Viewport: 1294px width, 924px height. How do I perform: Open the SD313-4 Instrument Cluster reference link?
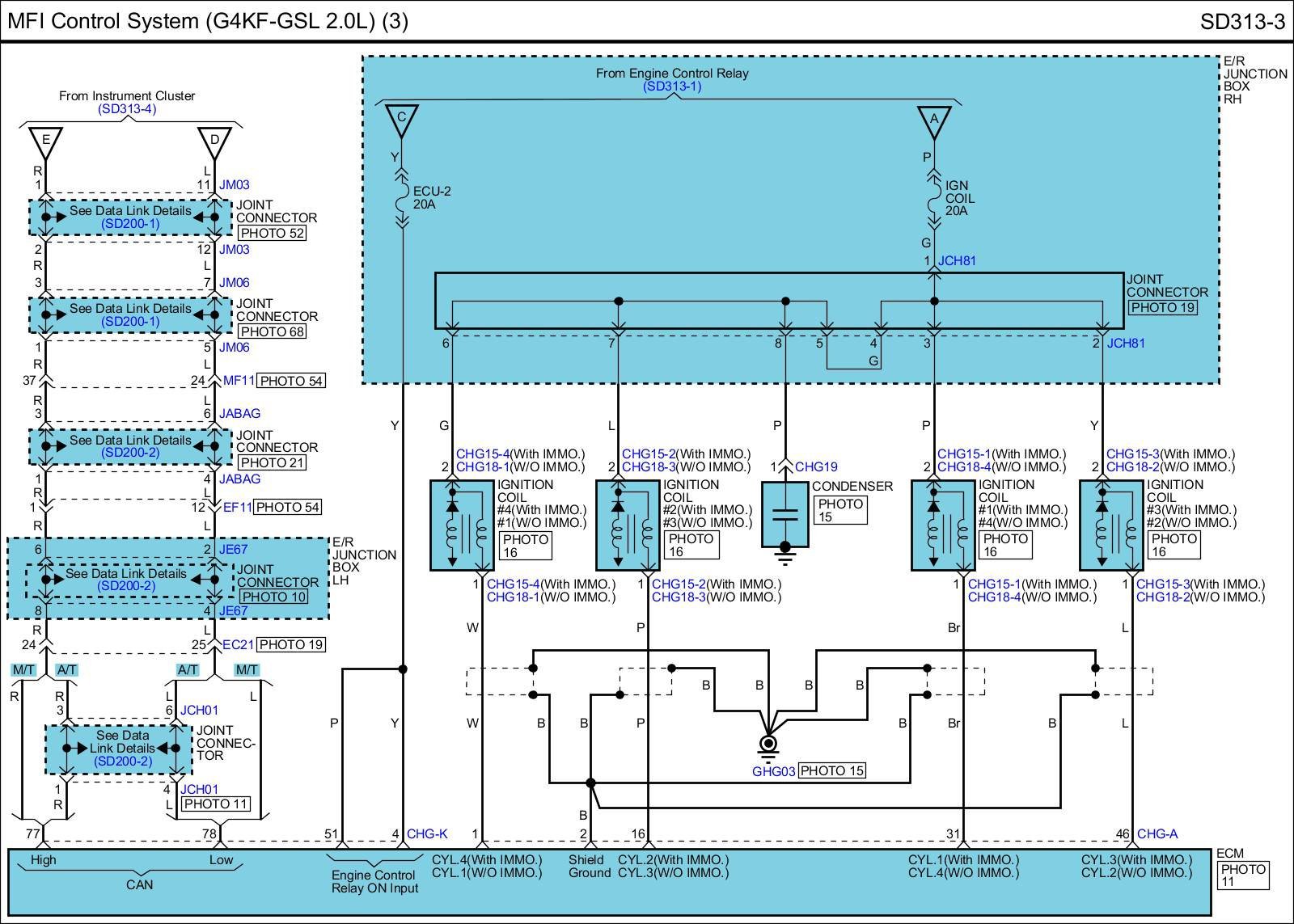pyautogui.click(x=127, y=109)
